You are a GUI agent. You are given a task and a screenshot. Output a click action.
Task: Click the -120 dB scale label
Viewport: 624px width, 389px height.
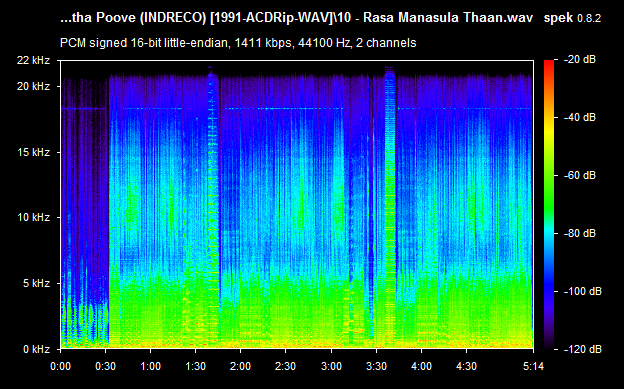pyautogui.click(x=583, y=350)
